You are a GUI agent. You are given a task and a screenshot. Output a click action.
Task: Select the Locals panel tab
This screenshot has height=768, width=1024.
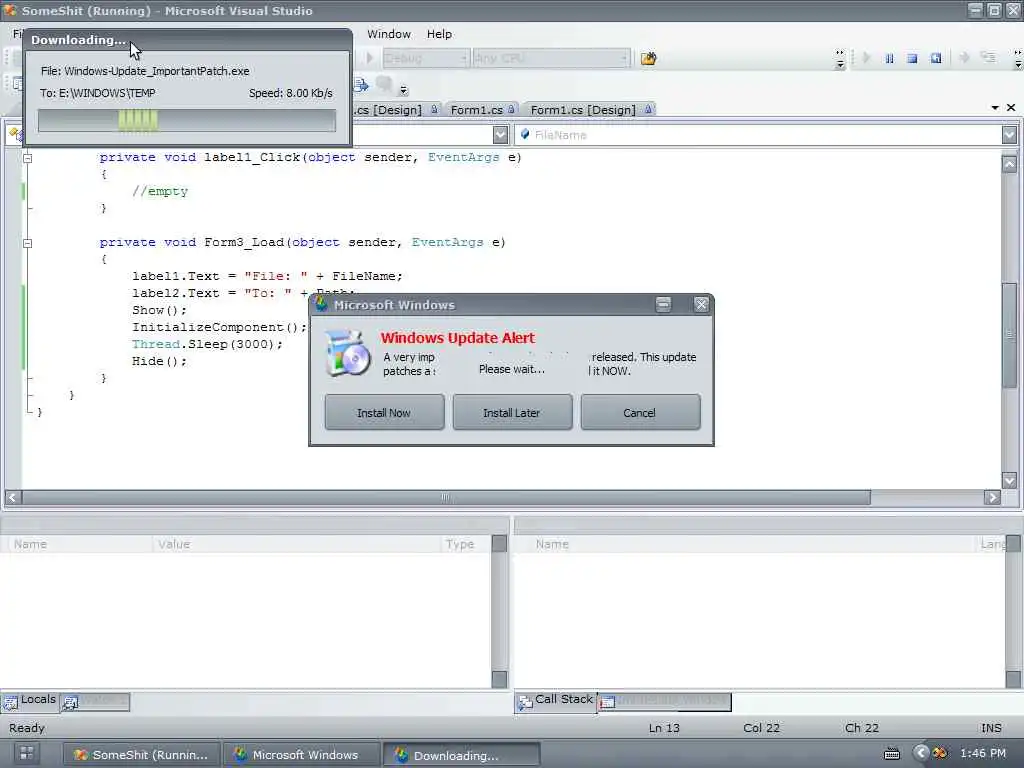coord(30,700)
